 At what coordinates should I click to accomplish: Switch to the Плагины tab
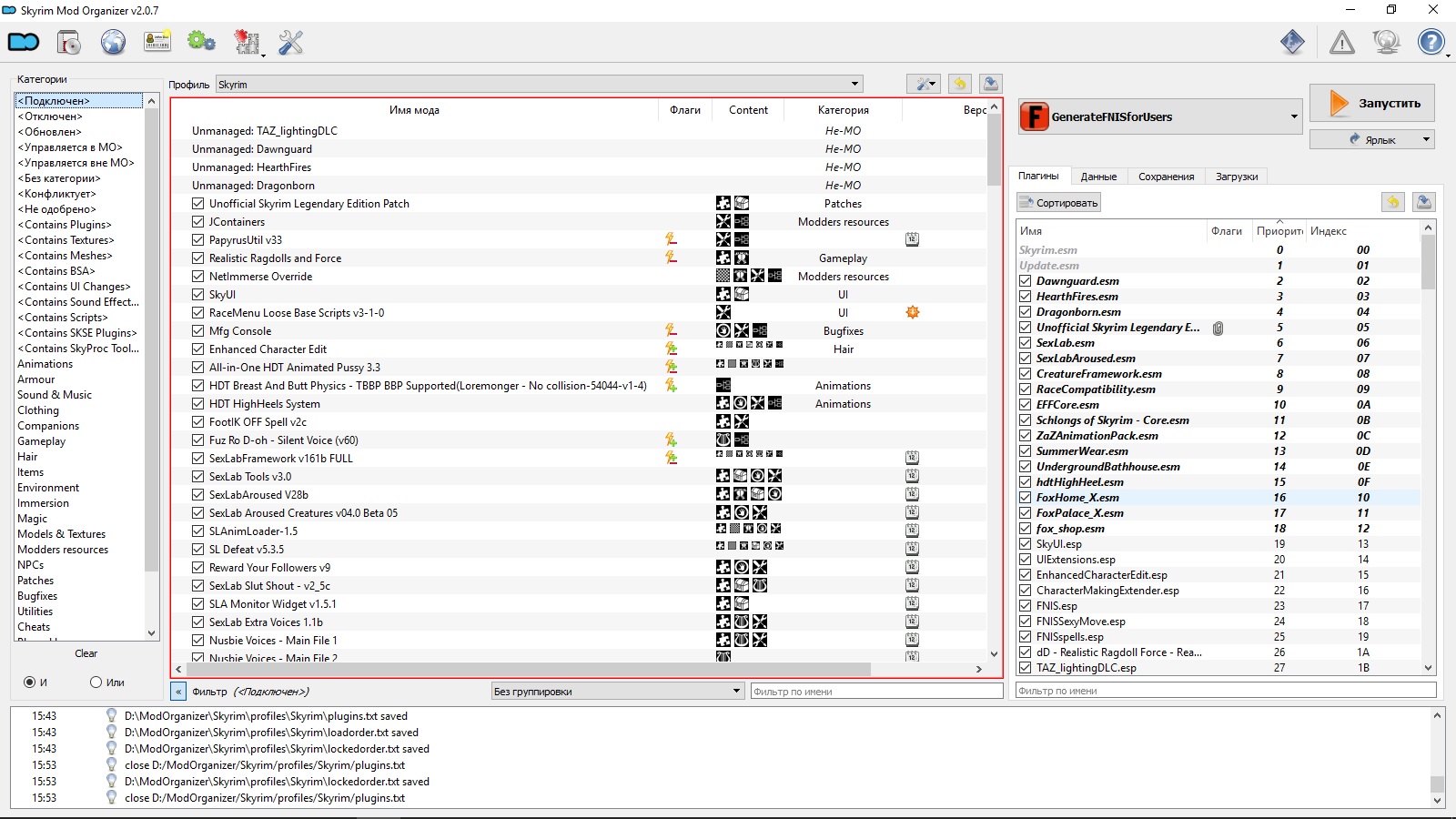click(x=1038, y=177)
